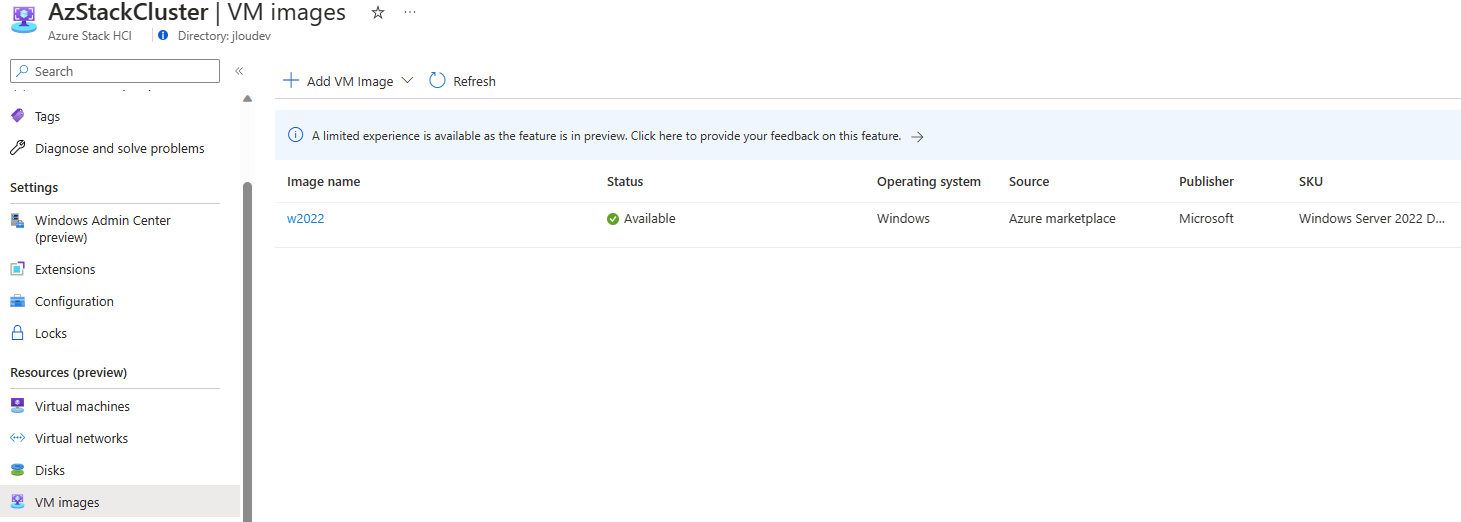Click the Configuration icon
The image size is (1461, 522).
pyautogui.click(x=18, y=301)
